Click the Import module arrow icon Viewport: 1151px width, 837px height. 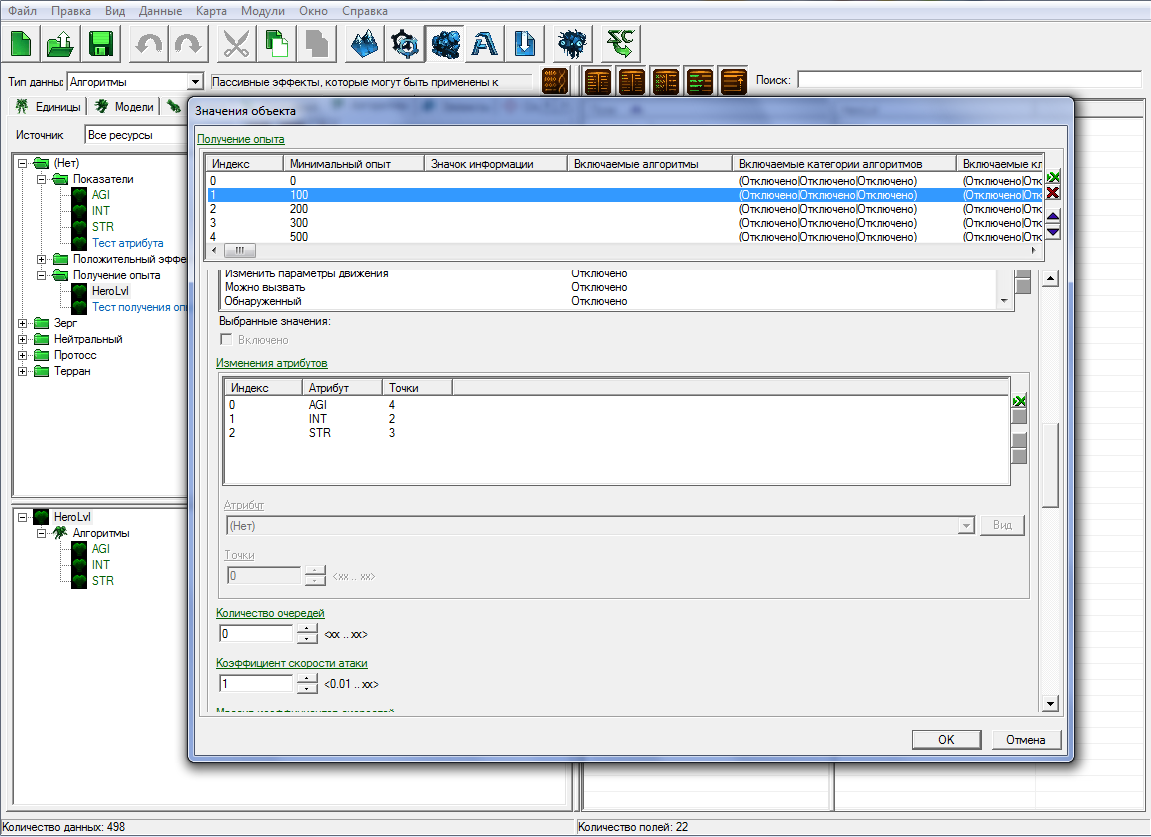[525, 44]
